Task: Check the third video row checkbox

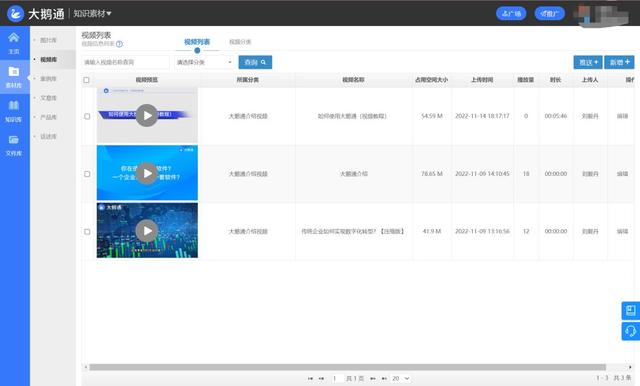Action: (x=87, y=231)
